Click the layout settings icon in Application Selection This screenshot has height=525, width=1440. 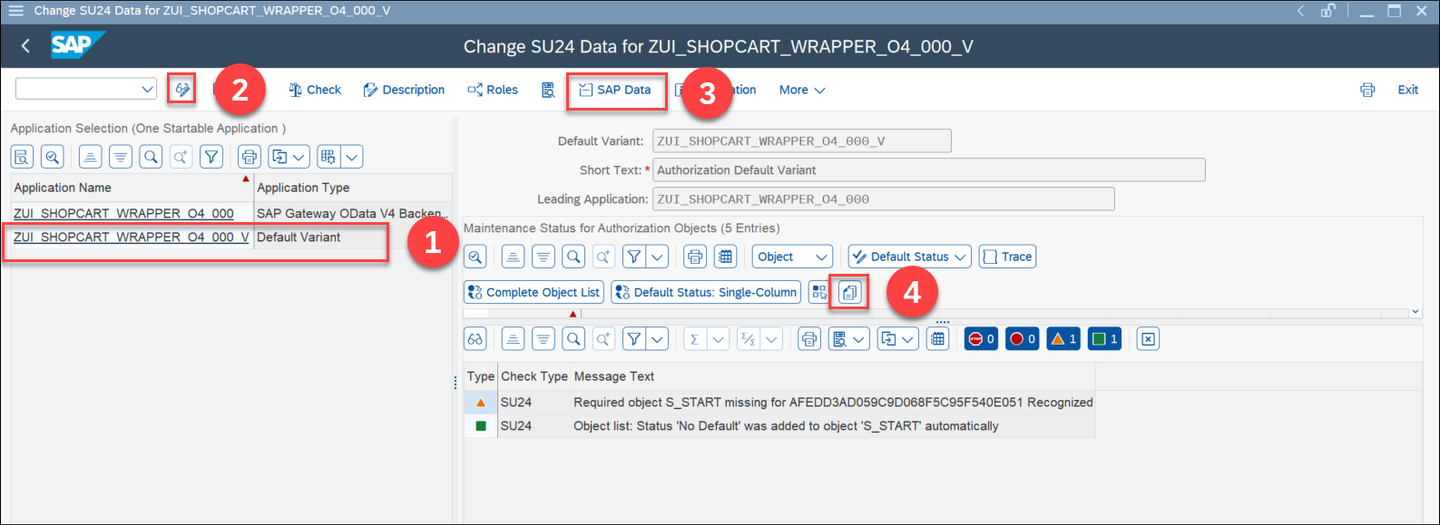327,156
